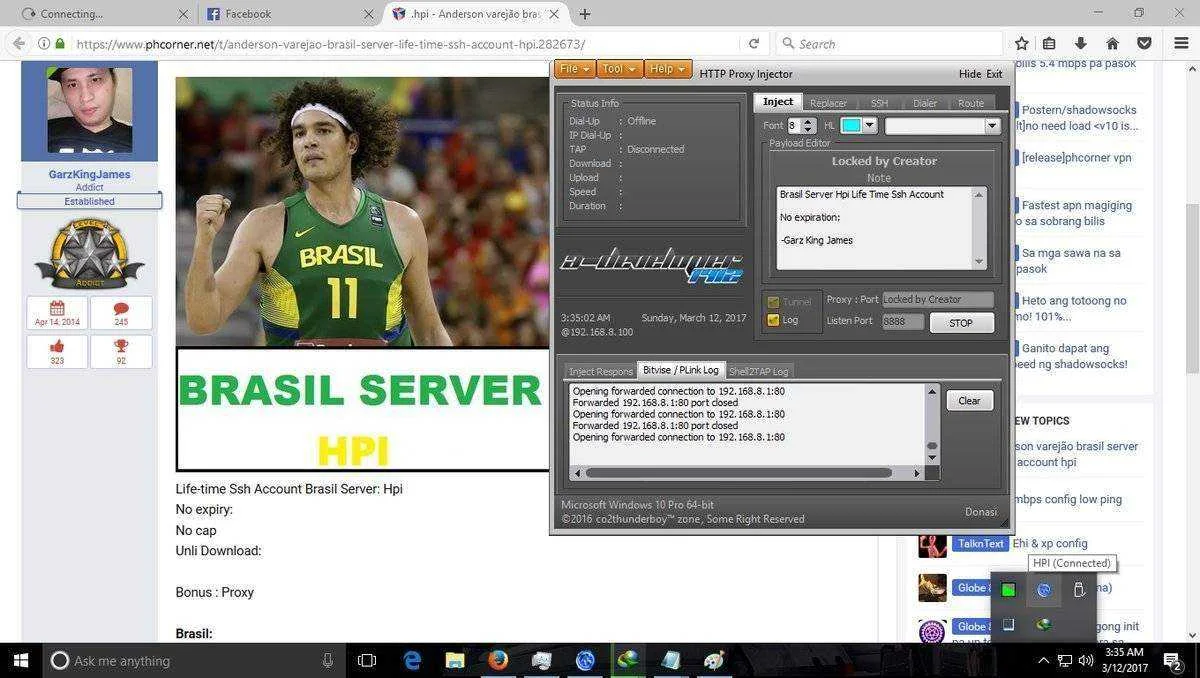1200x678 pixels.
Task: Click the browser Search box
Action: tap(888, 44)
